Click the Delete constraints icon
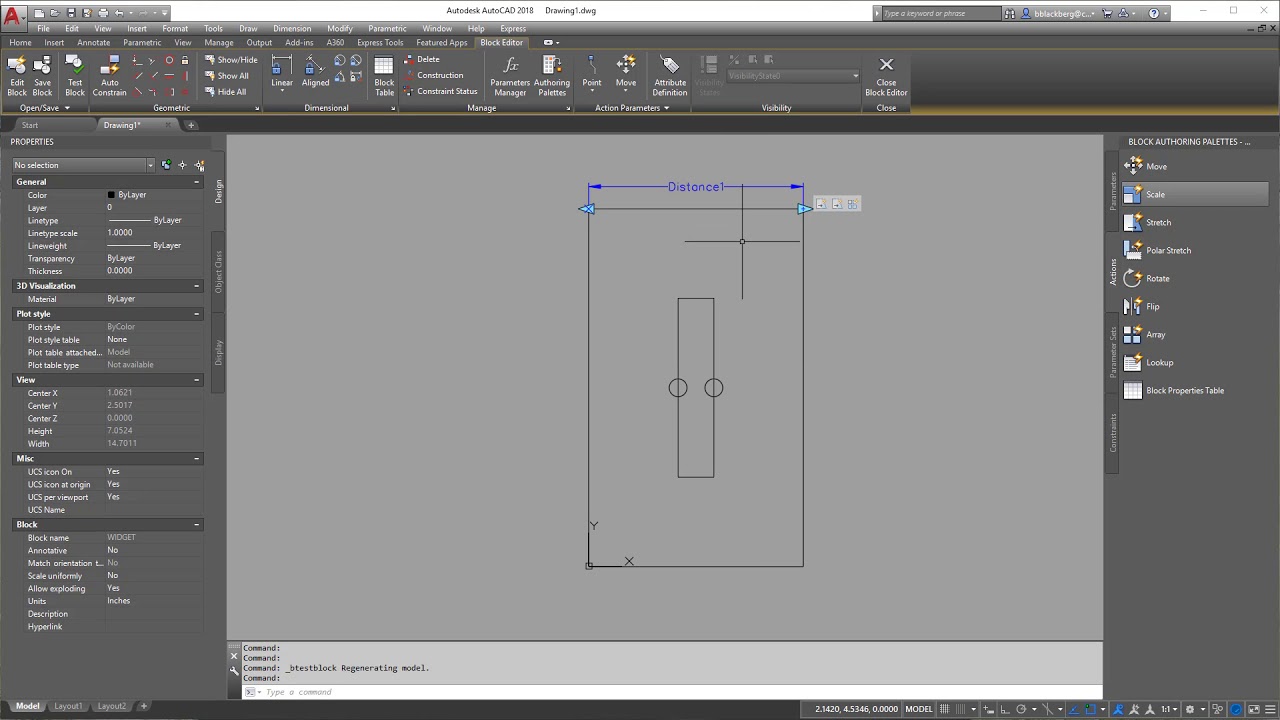Viewport: 1280px width, 720px height. (410, 59)
